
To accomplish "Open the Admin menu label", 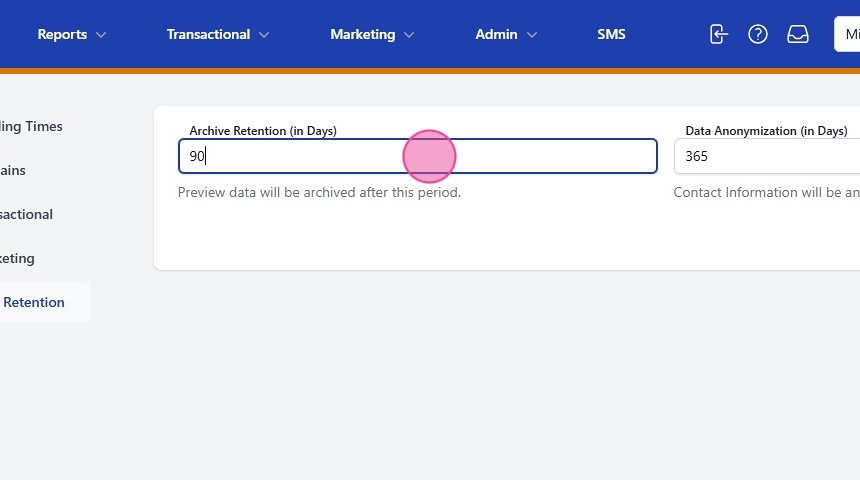I will 496,34.
